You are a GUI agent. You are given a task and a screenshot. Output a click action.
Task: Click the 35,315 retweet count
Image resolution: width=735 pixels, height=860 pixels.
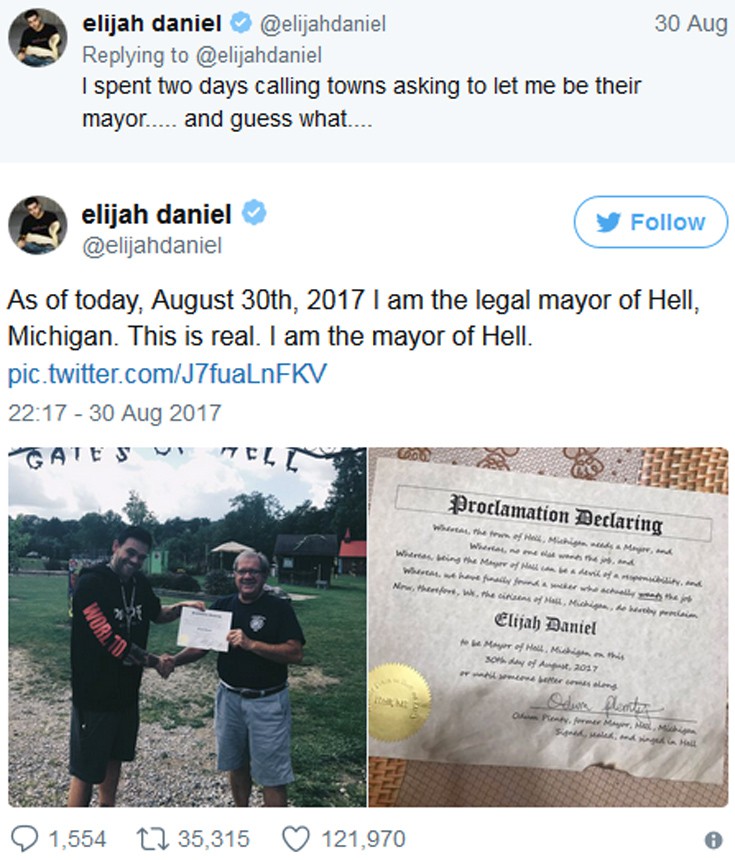click(x=213, y=839)
